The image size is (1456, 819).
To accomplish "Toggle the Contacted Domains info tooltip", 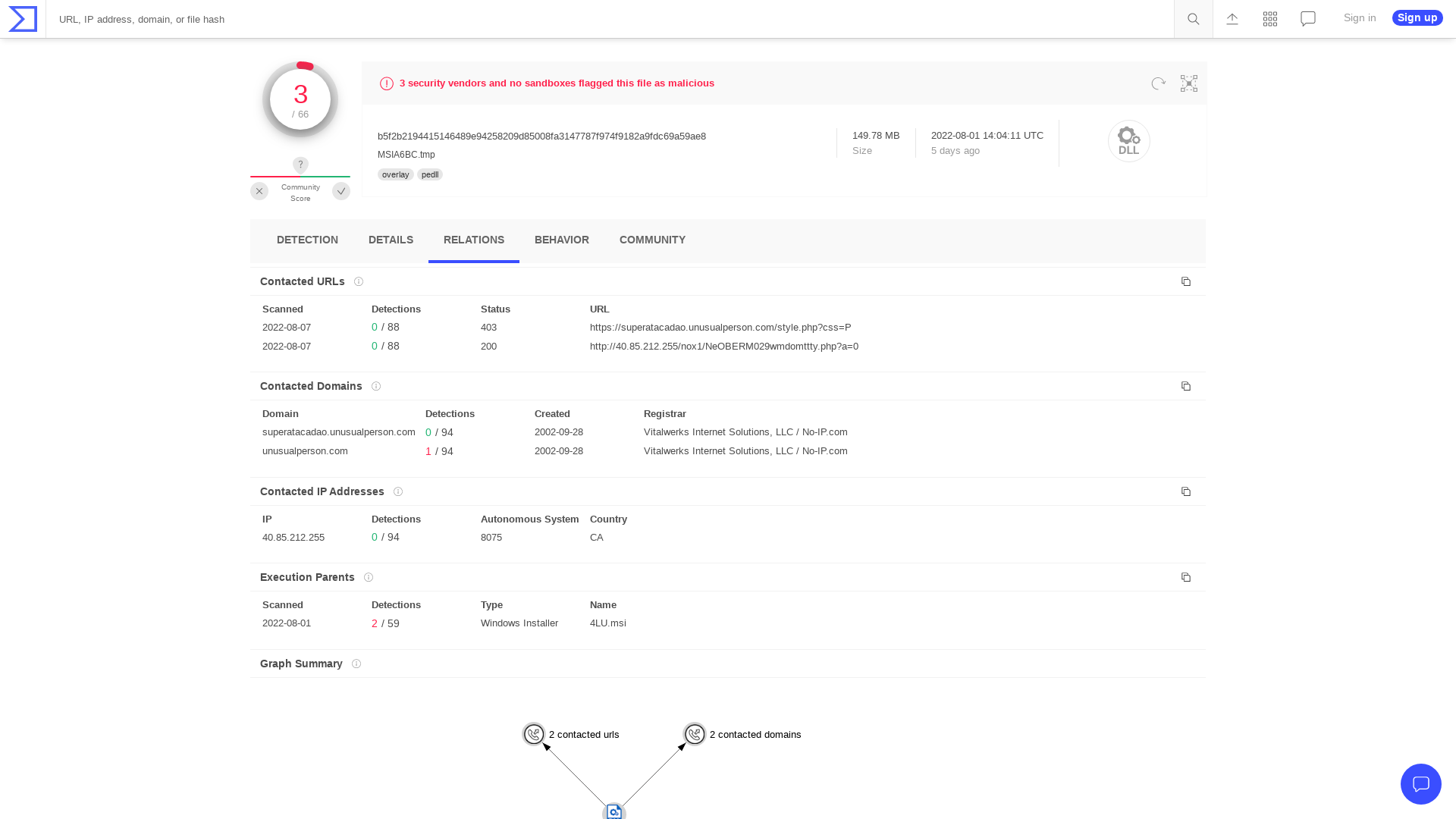I will (x=376, y=386).
